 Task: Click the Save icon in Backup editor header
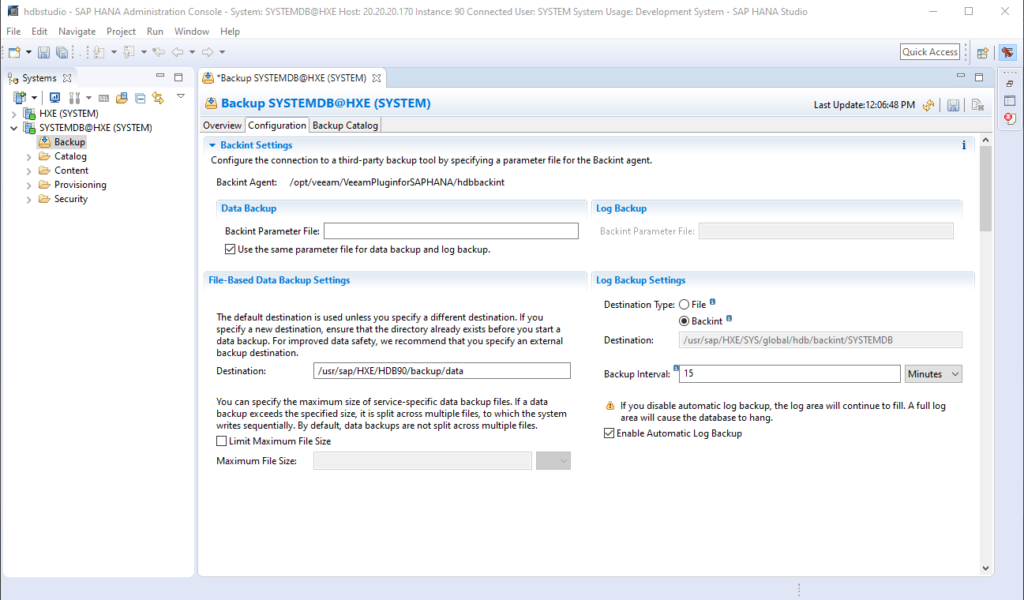(953, 105)
